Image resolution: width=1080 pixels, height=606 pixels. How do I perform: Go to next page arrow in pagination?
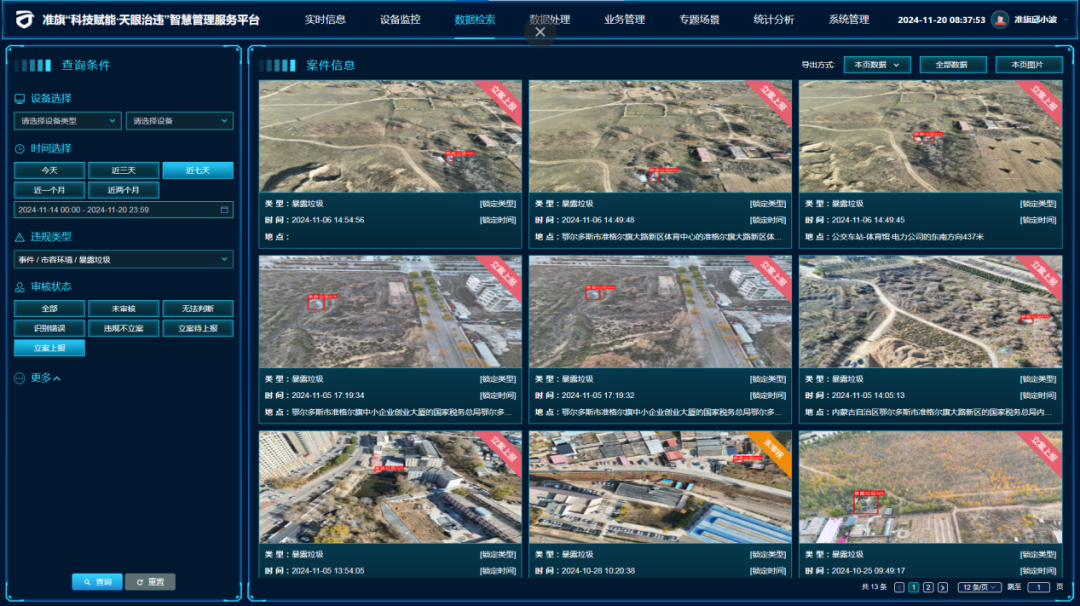tap(942, 587)
